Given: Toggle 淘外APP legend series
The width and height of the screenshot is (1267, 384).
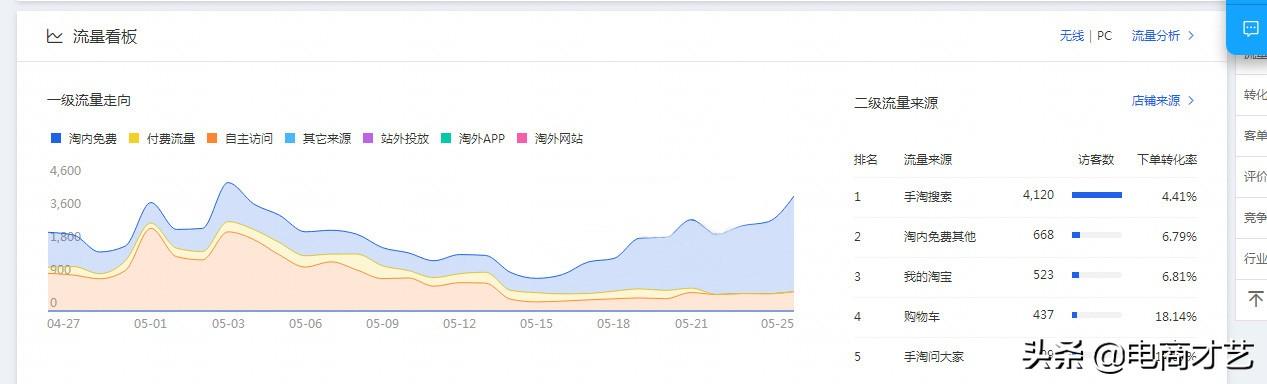Looking at the screenshot, I should coord(473,138).
